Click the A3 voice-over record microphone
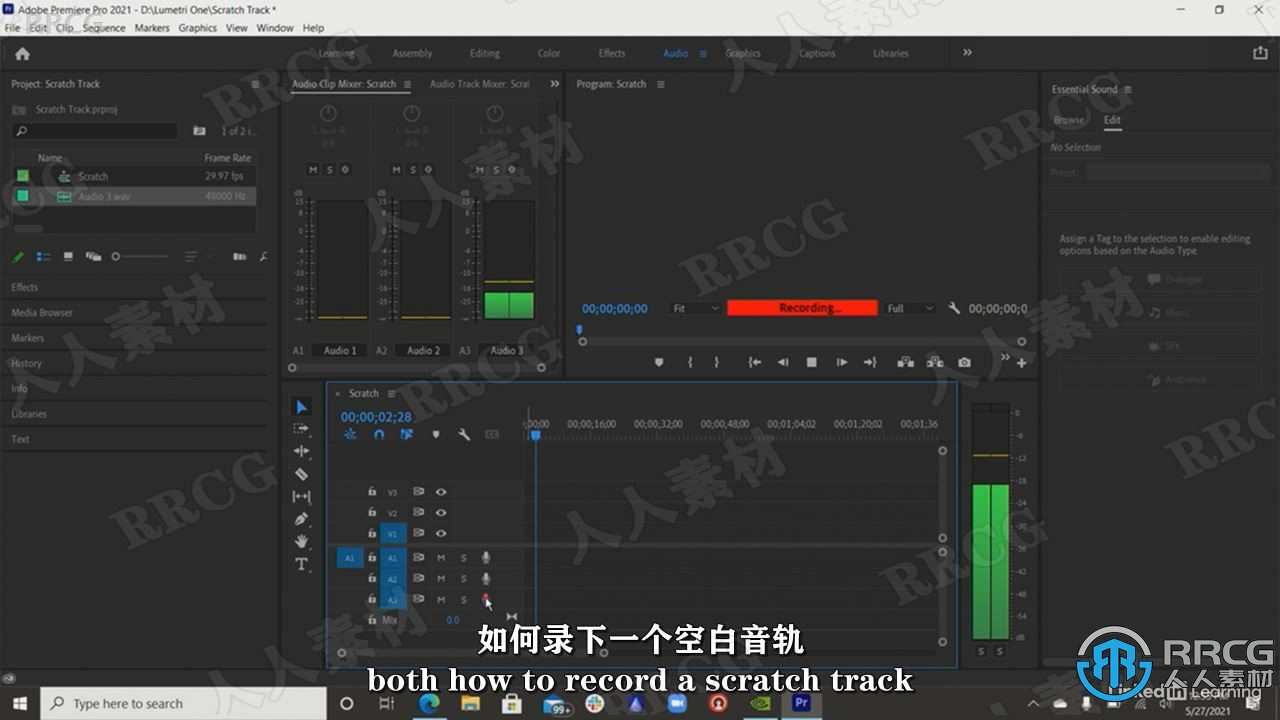1280x720 pixels. 486,600
